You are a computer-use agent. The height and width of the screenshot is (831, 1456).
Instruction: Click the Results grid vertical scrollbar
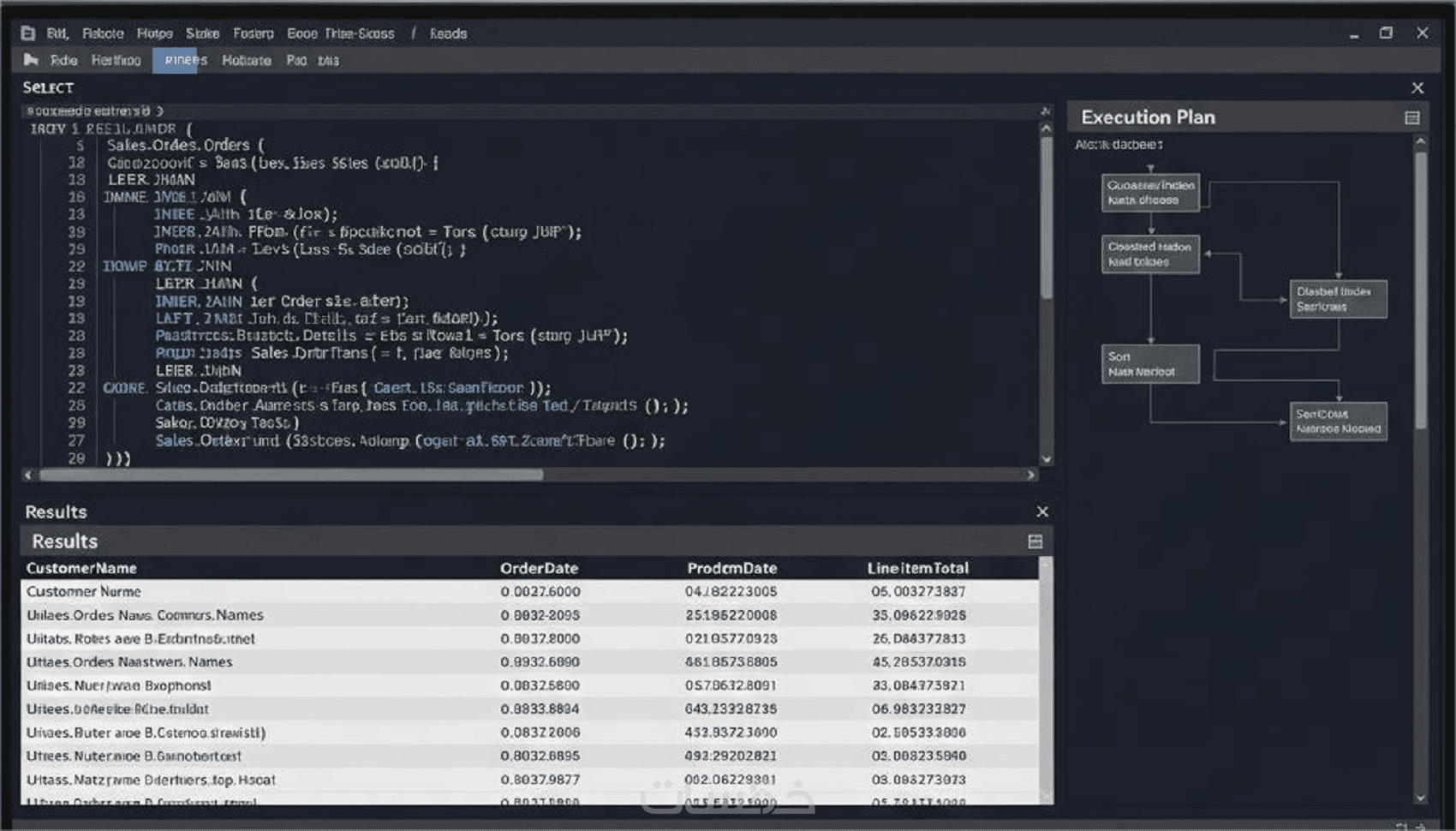click(1046, 680)
